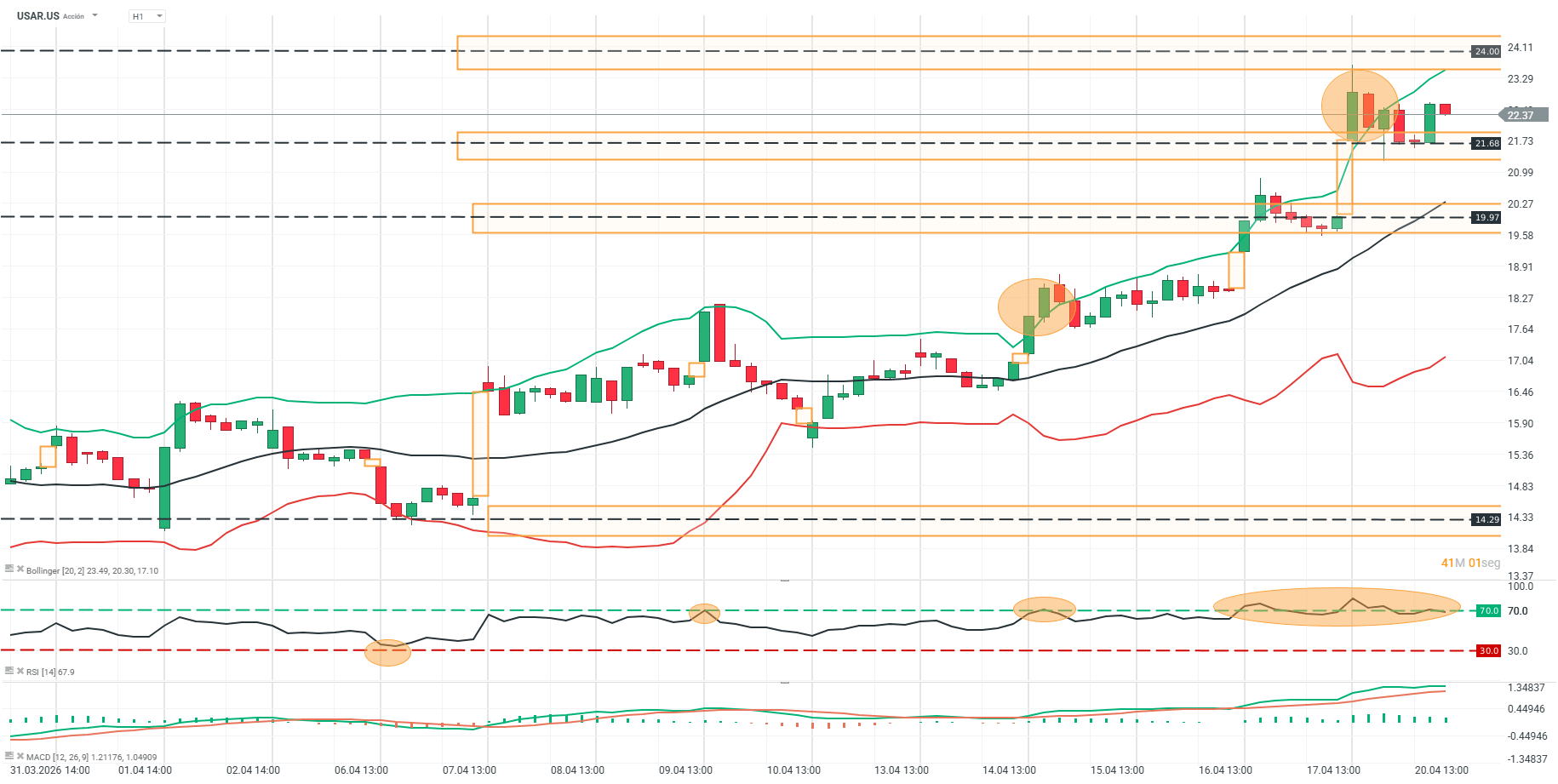Remove the MACD indicator with its X
This screenshot has height=784, width=1558.
[x=20, y=756]
